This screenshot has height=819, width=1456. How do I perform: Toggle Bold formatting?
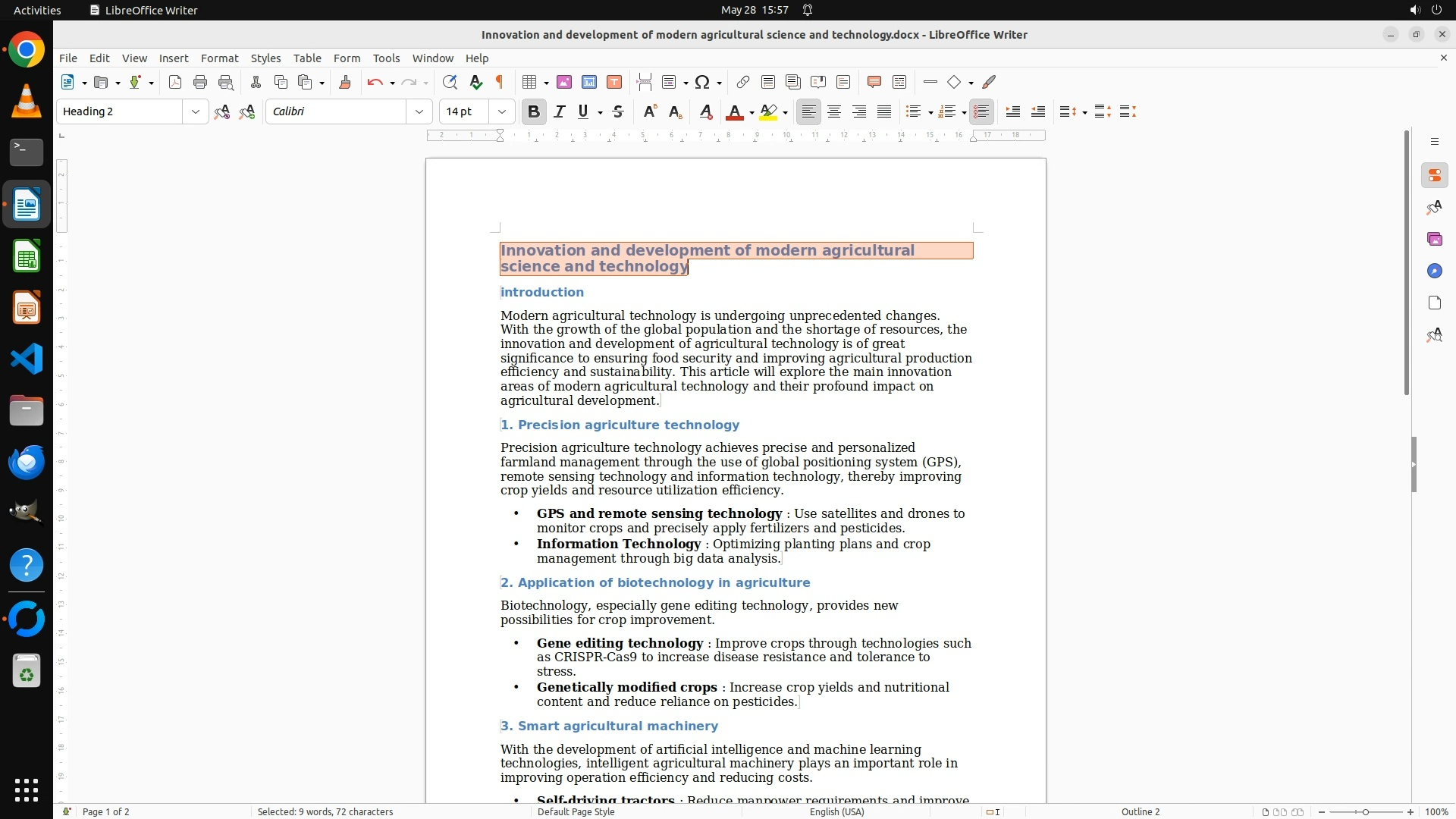coord(534,112)
